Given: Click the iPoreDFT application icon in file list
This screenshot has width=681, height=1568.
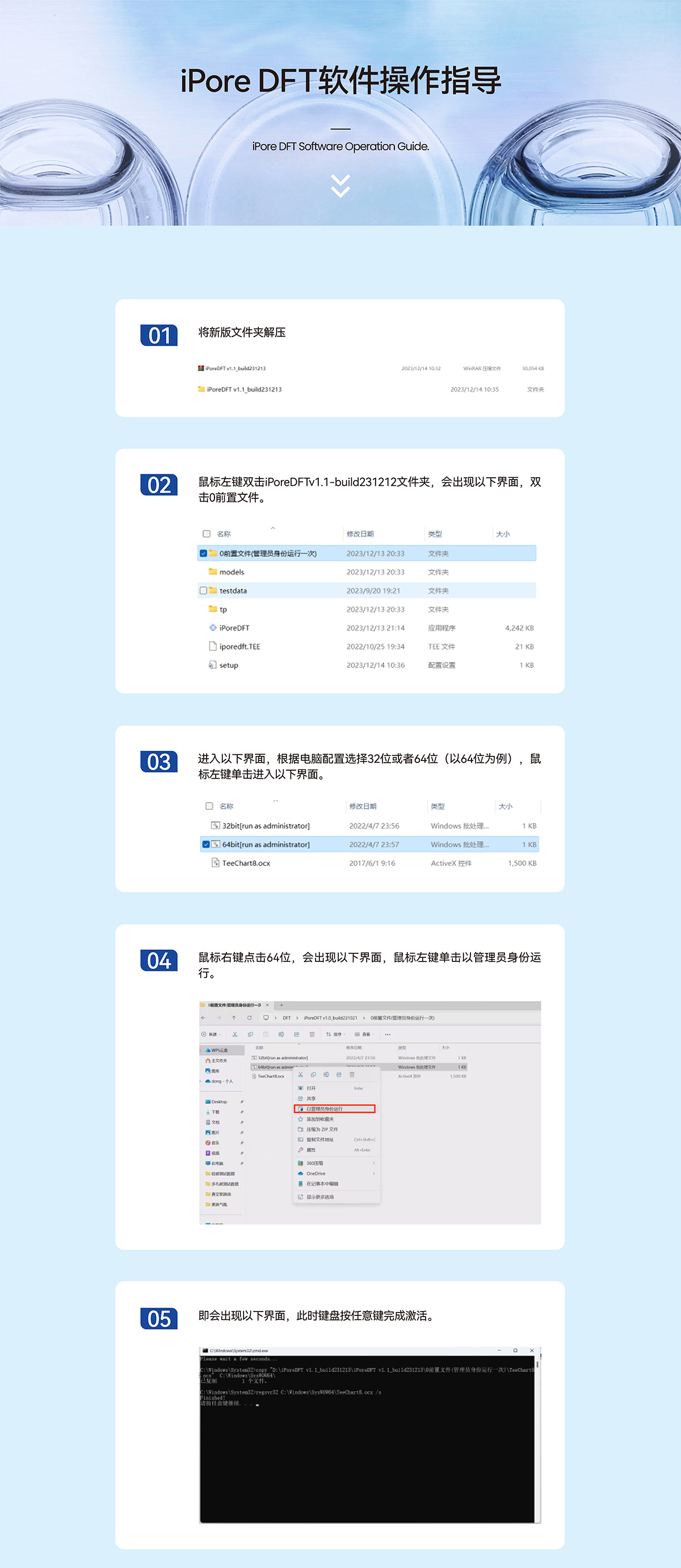Looking at the screenshot, I should click(x=213, y=628).
